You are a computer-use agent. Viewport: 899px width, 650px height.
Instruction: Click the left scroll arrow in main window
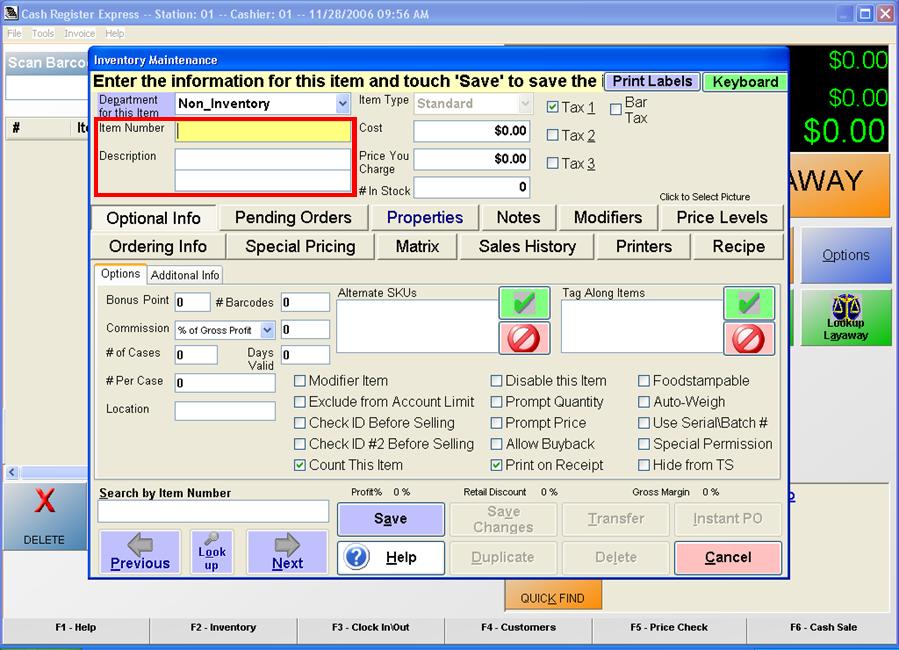12,472
